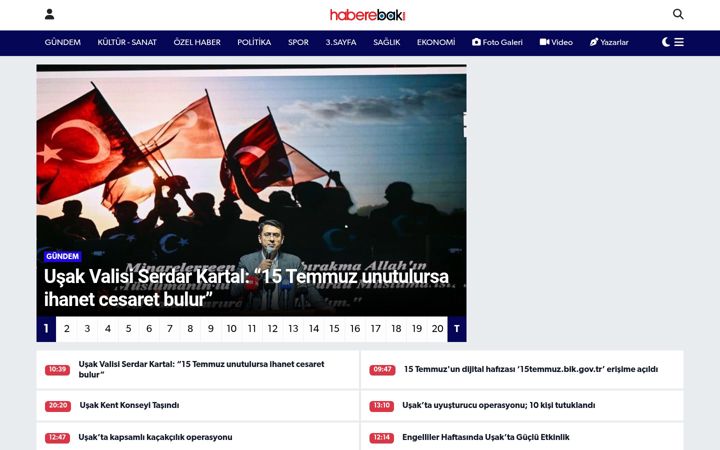Open slider headline "15 Temmuz unutulursa ihanet cesaret bulur"
This screenshot has width=720, height=450.
coord(246,288)
